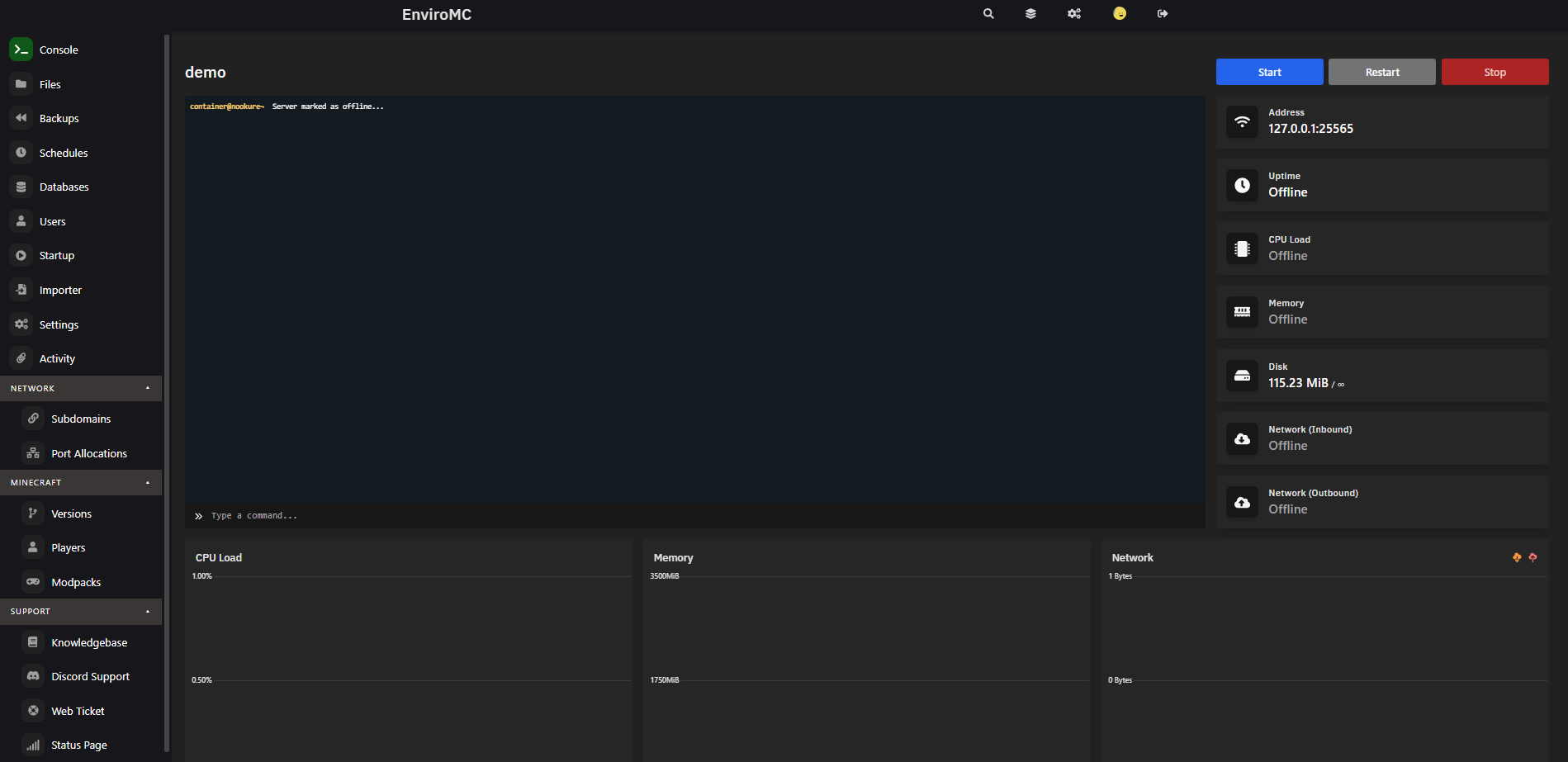Click the Status Page signal bars icon
Image resolution: width=1568 pixels, height=762 pixels.
33,745
